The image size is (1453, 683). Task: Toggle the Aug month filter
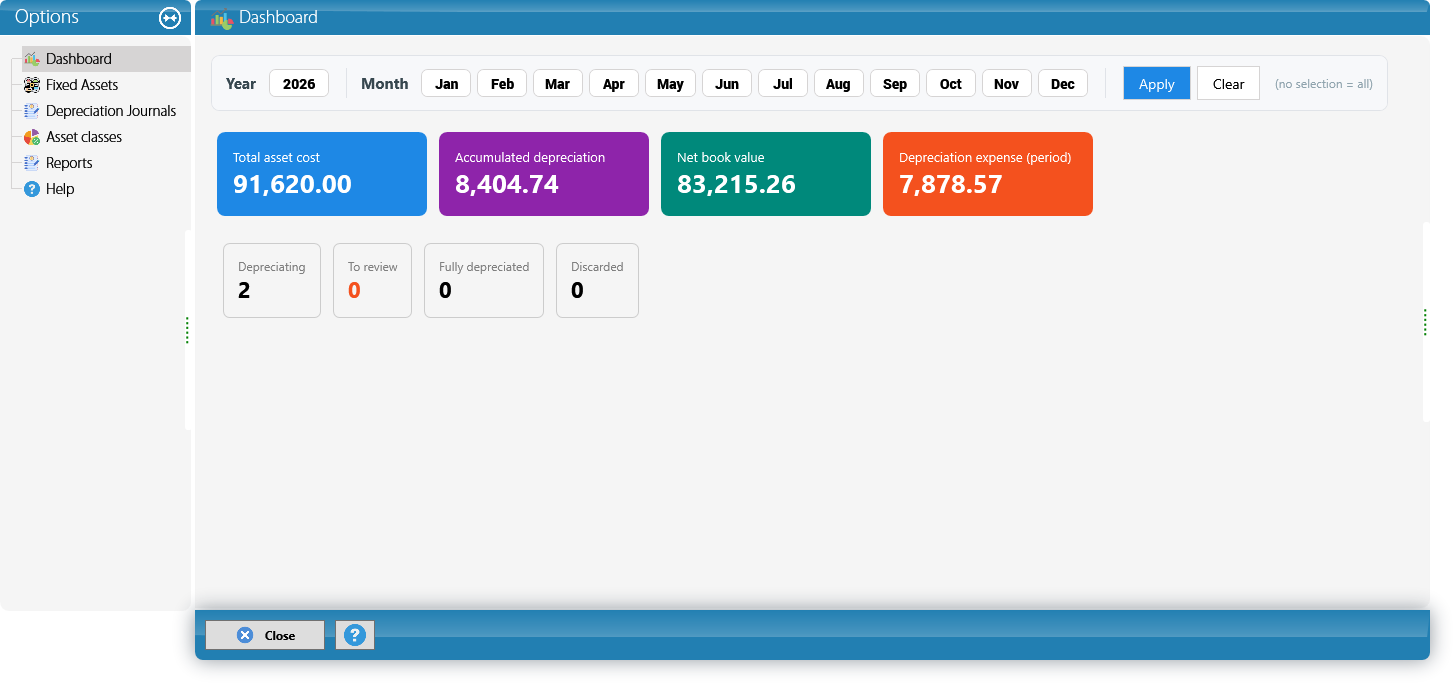pyautogui.click(x=839, y=83)
